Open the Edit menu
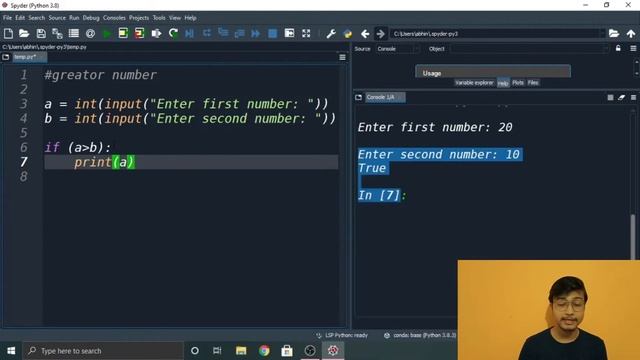 pos(20,18)
